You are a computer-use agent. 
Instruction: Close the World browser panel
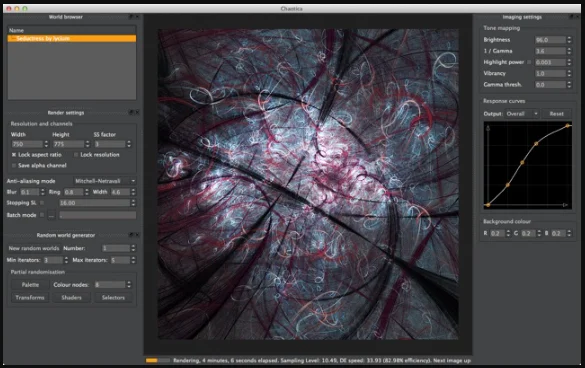[x=137, y=17]
